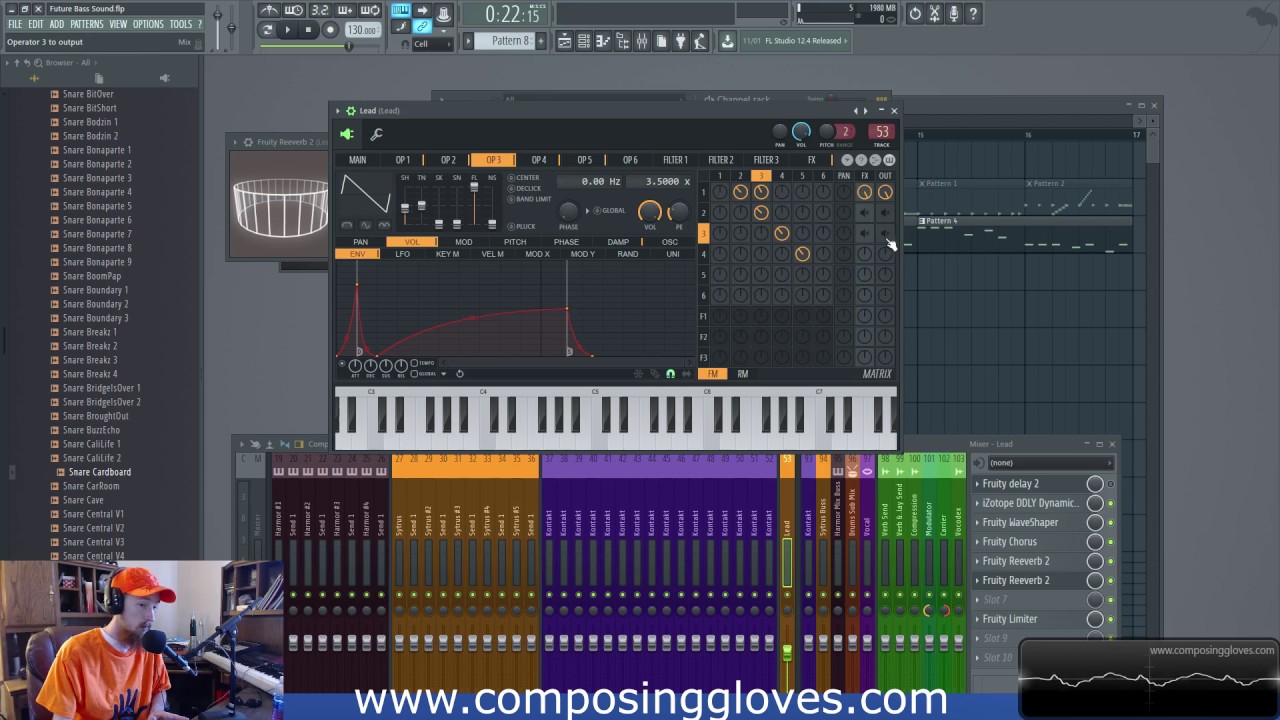The width and height of the screenshot is (1280, 720).
Task: Click the keyboard icon at Sytrus tab row end
Action: click(889, 160)
